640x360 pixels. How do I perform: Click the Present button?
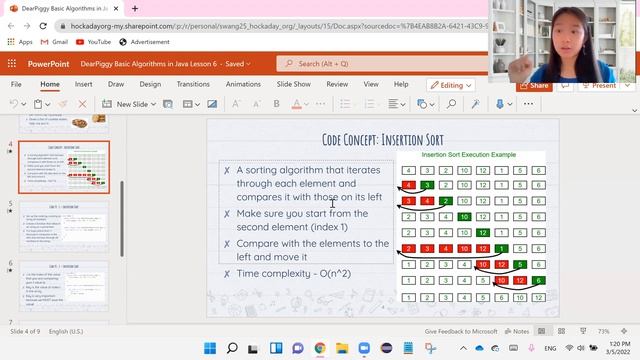[600, 86]
